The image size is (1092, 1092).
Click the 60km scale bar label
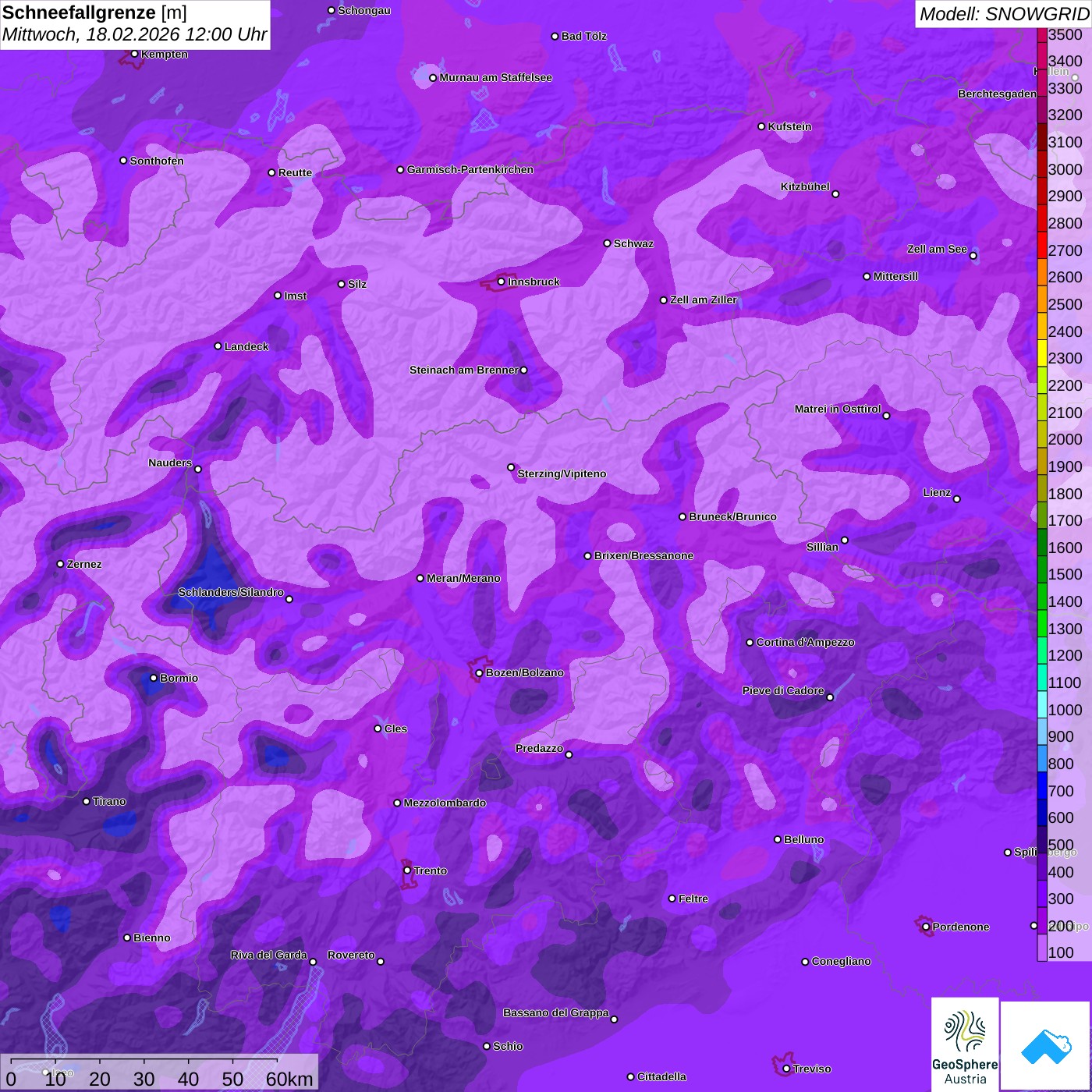[289, 1079]
